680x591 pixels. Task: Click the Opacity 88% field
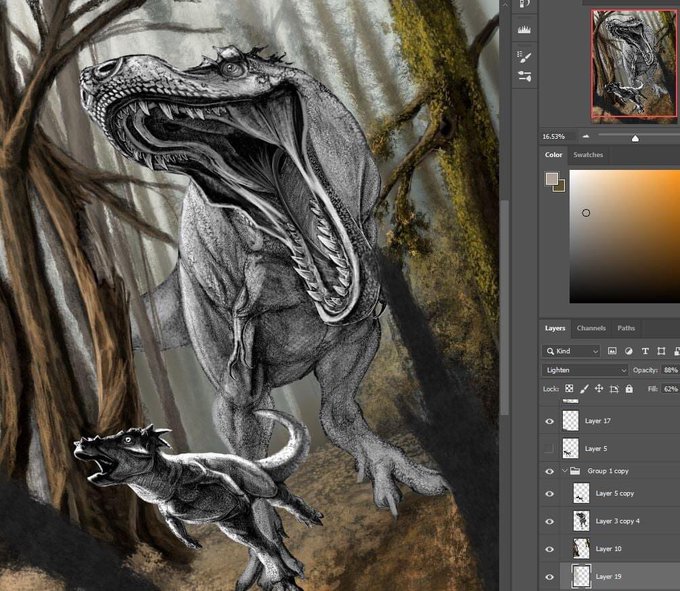point(670,370)
